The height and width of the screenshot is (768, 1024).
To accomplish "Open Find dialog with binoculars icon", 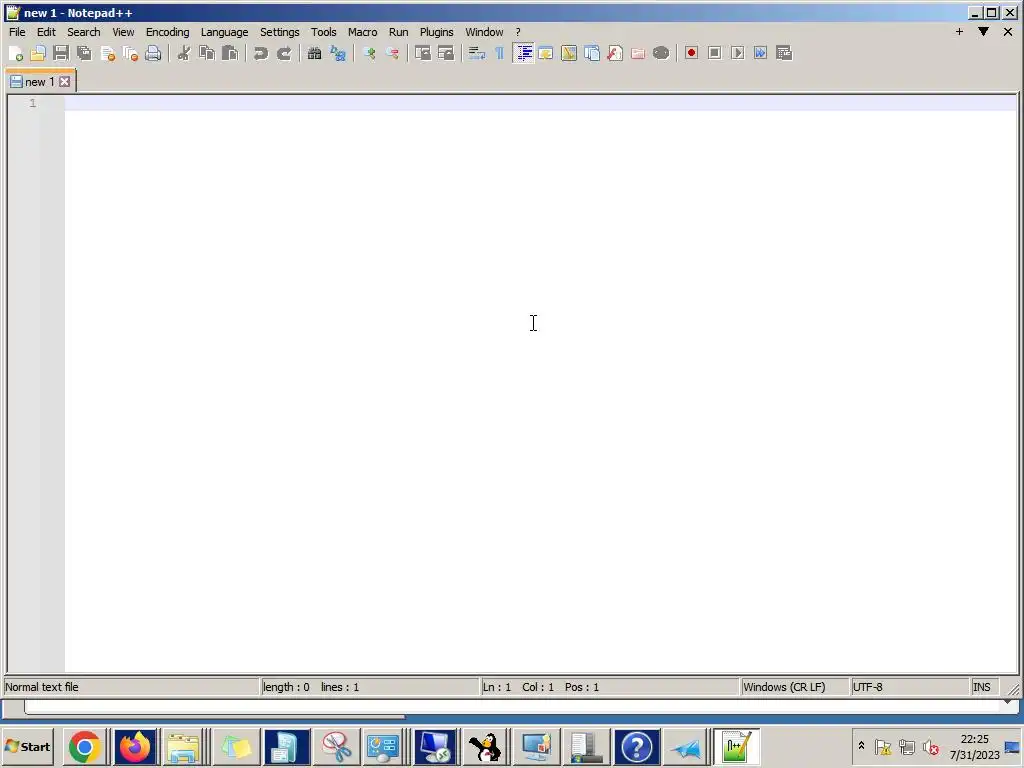I will coord(314,54).
